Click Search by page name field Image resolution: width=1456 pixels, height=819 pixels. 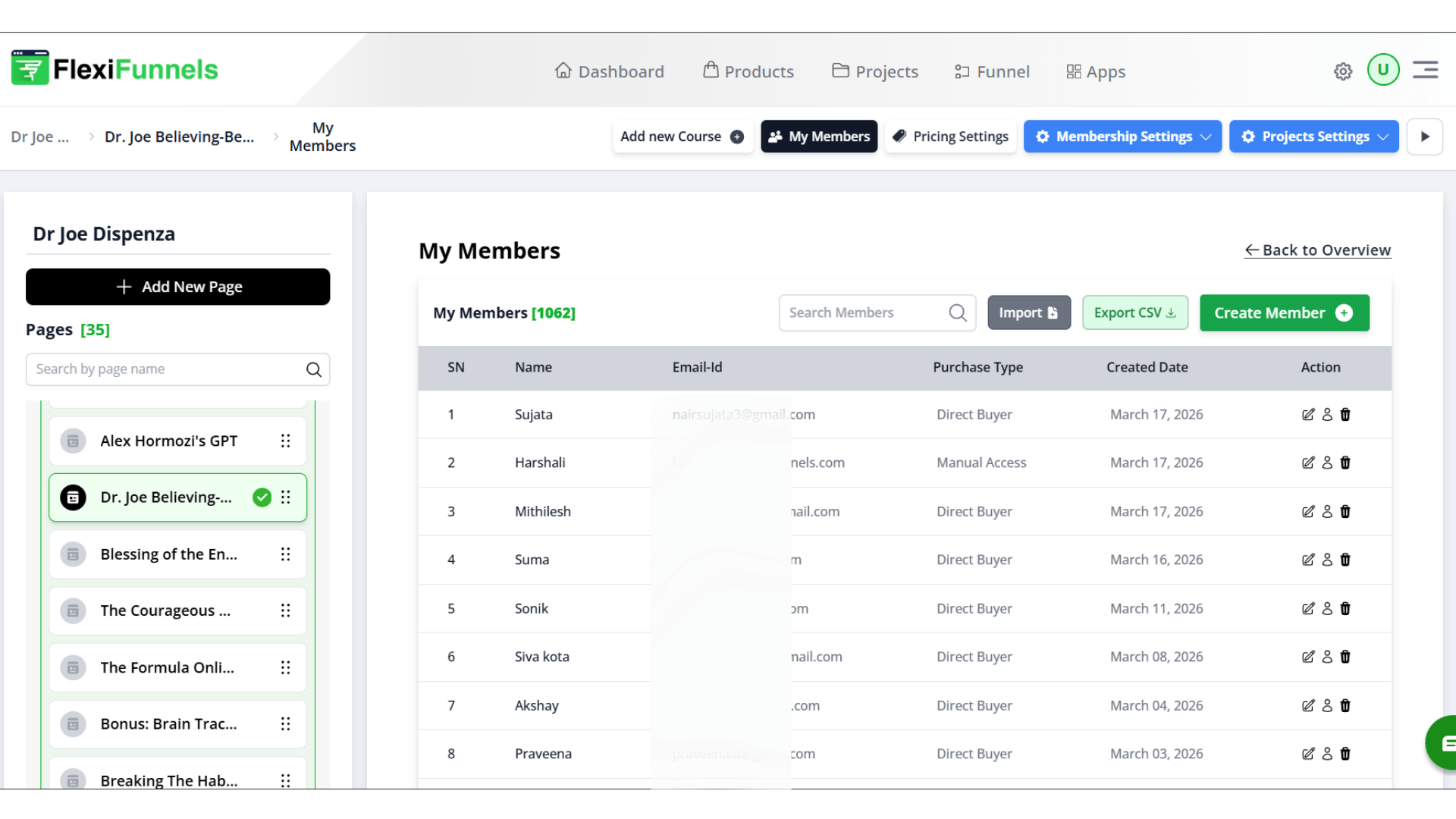pyautogui.click(x=167, y=369)
